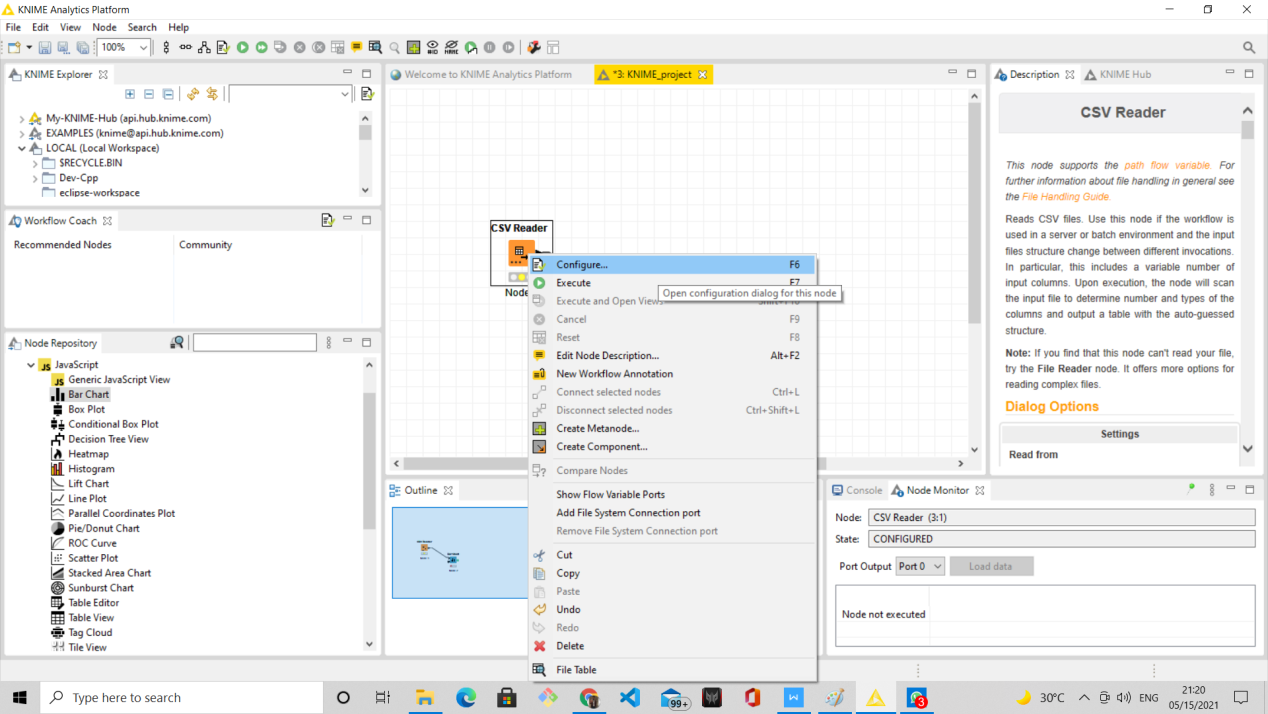Switch to the Console tab
Screen dimensions: 1268x714
click(856, 490)
